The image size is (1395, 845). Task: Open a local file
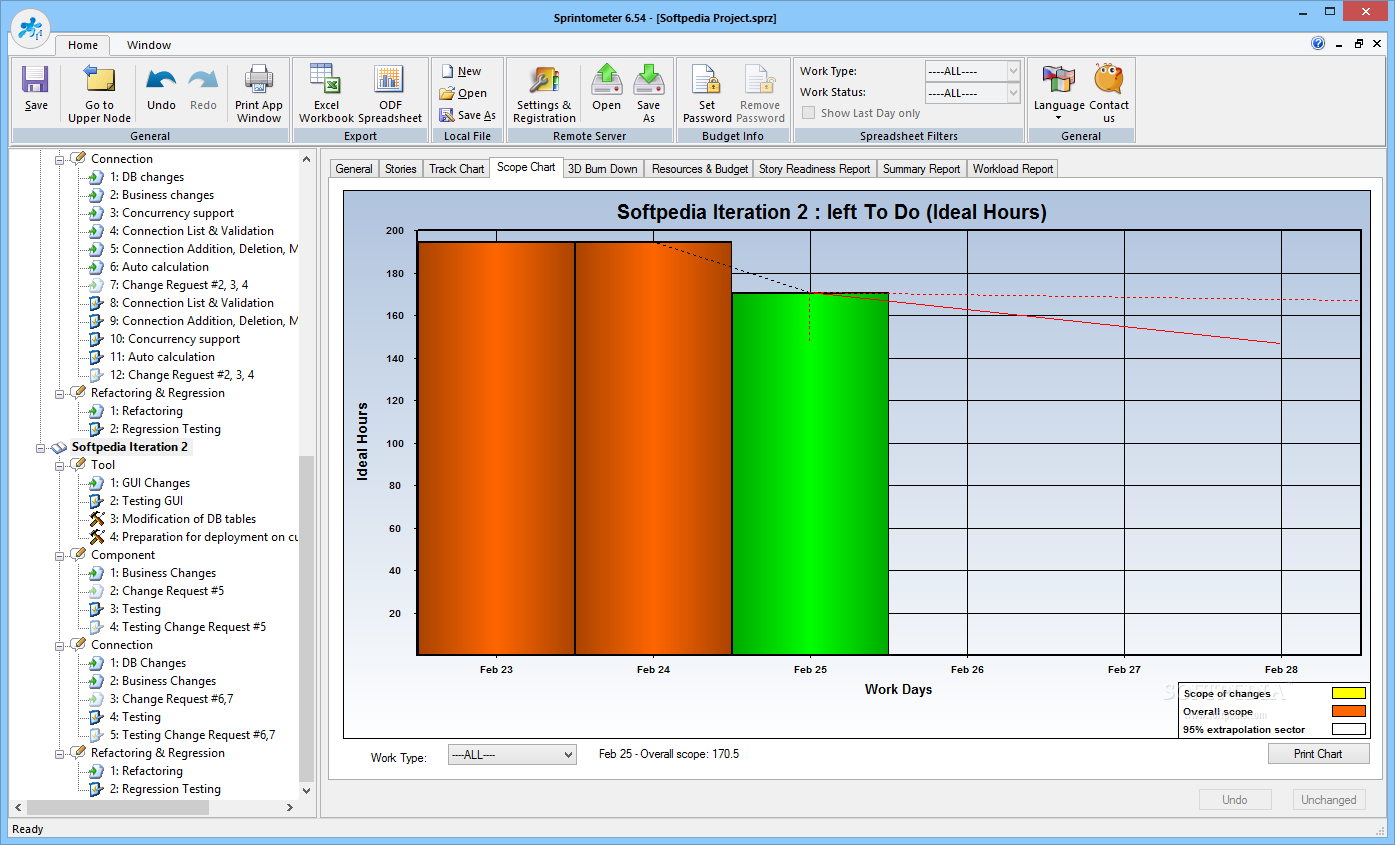click(463, 93)
